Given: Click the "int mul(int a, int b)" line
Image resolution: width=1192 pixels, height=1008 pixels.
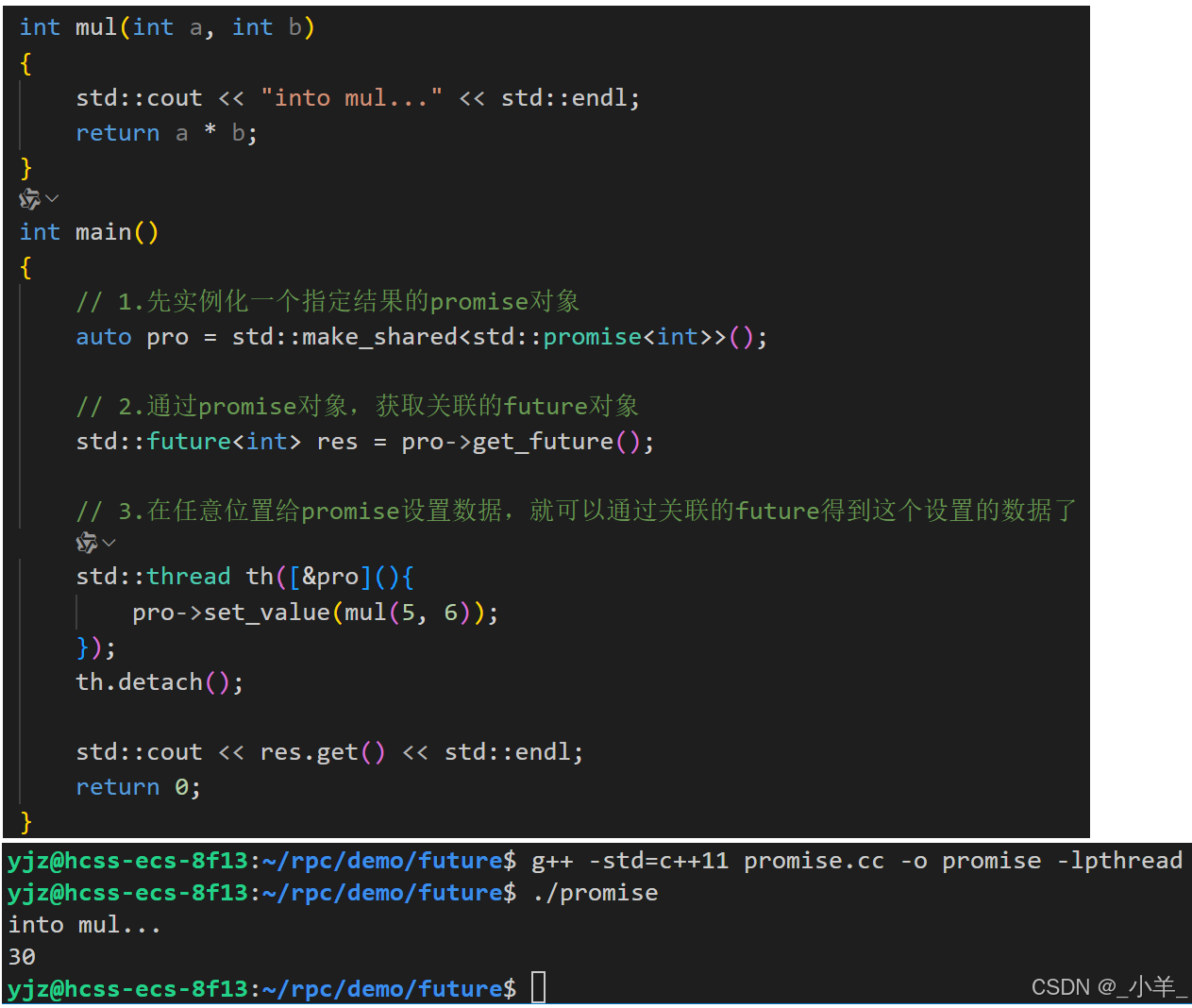Looking at the screenshot, I should [x=167, y=27].
